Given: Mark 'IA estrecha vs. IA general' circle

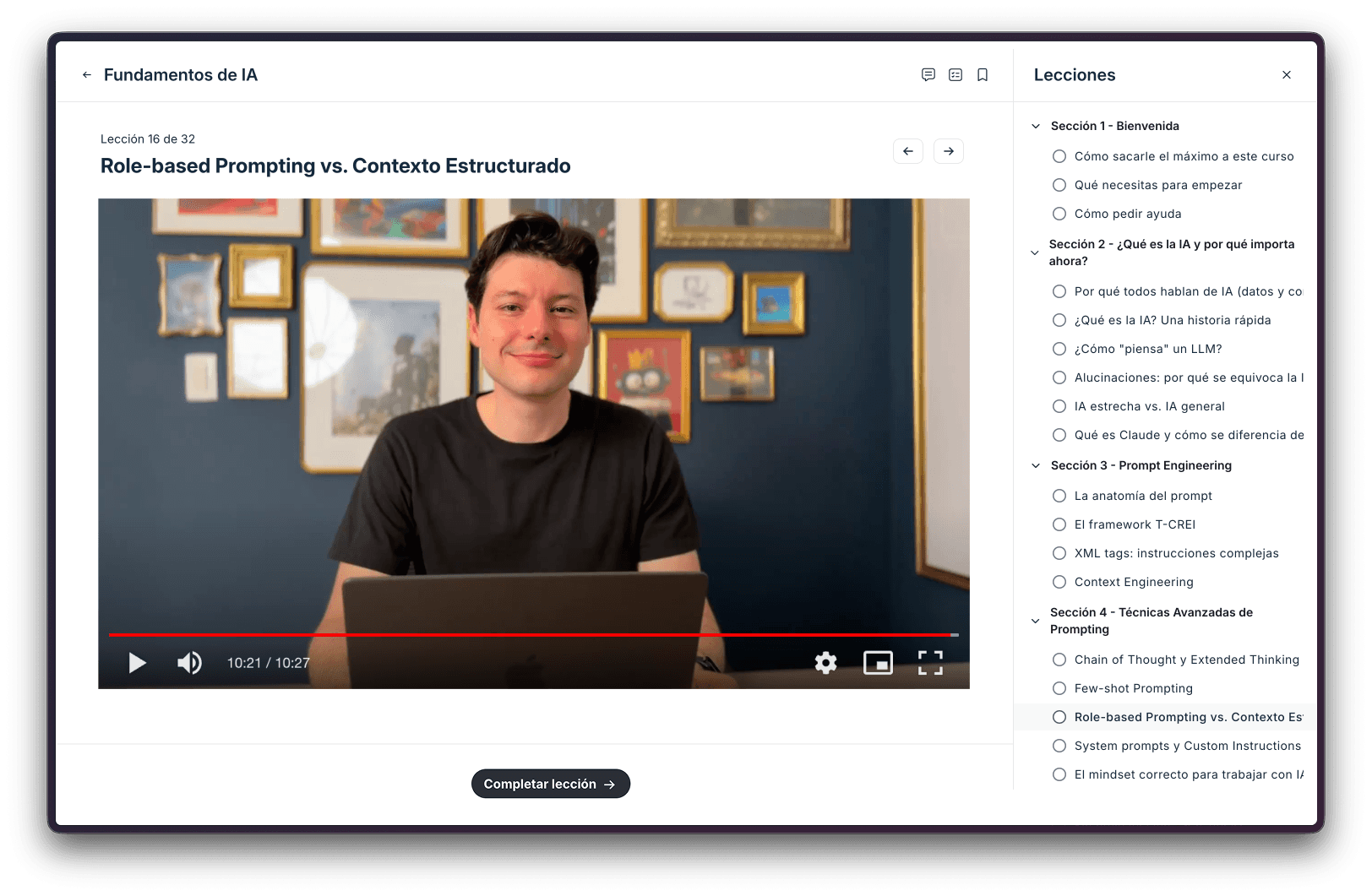Looking at the screenshot, I should (1059, 406).
